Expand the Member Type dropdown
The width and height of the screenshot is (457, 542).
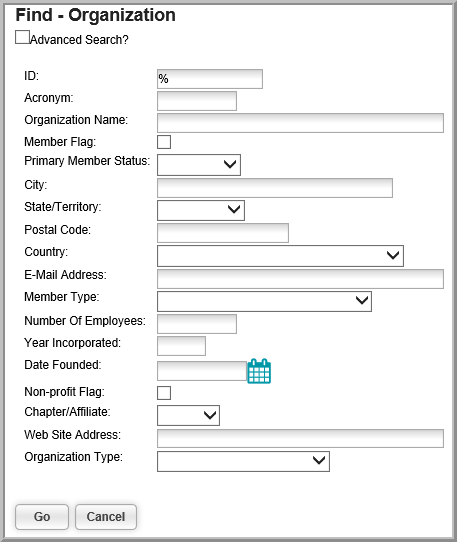pyautogui.click(x=264, y=301)
